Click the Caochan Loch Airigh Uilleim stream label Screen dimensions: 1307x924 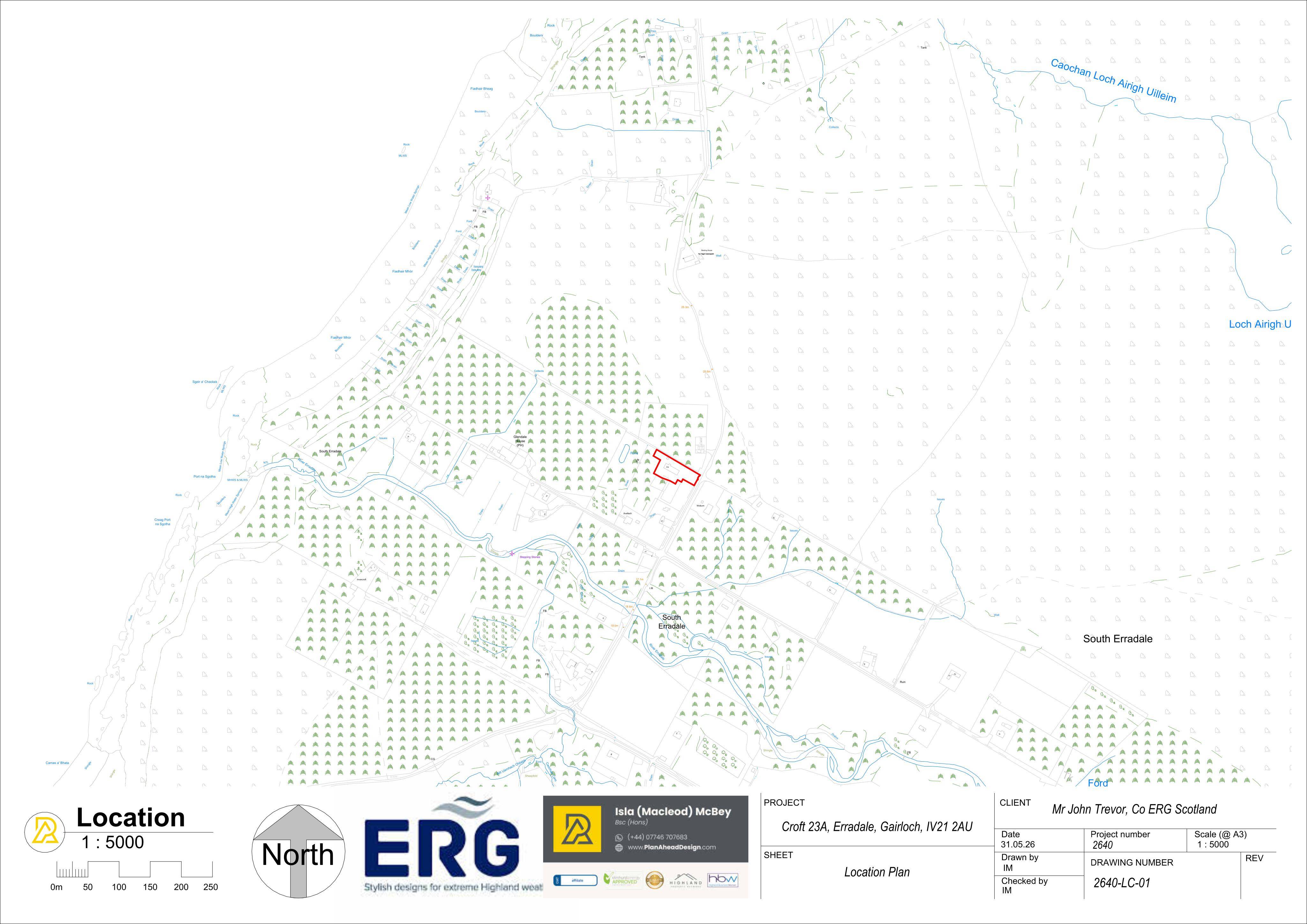pyautogui.click(x=1113, y=81)
